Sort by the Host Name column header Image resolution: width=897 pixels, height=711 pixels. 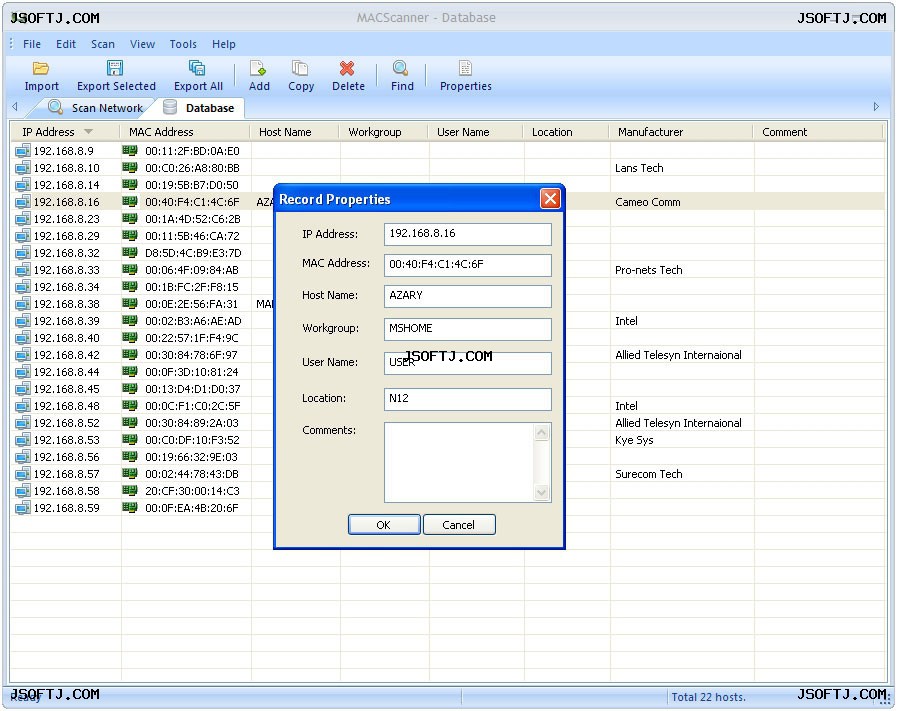[295, 132]
